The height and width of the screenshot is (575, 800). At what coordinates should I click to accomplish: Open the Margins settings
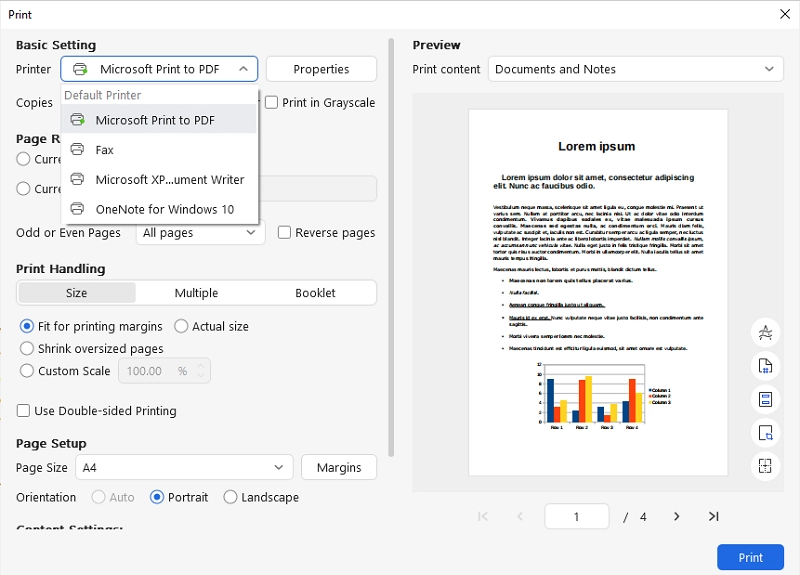pos(339,467)
